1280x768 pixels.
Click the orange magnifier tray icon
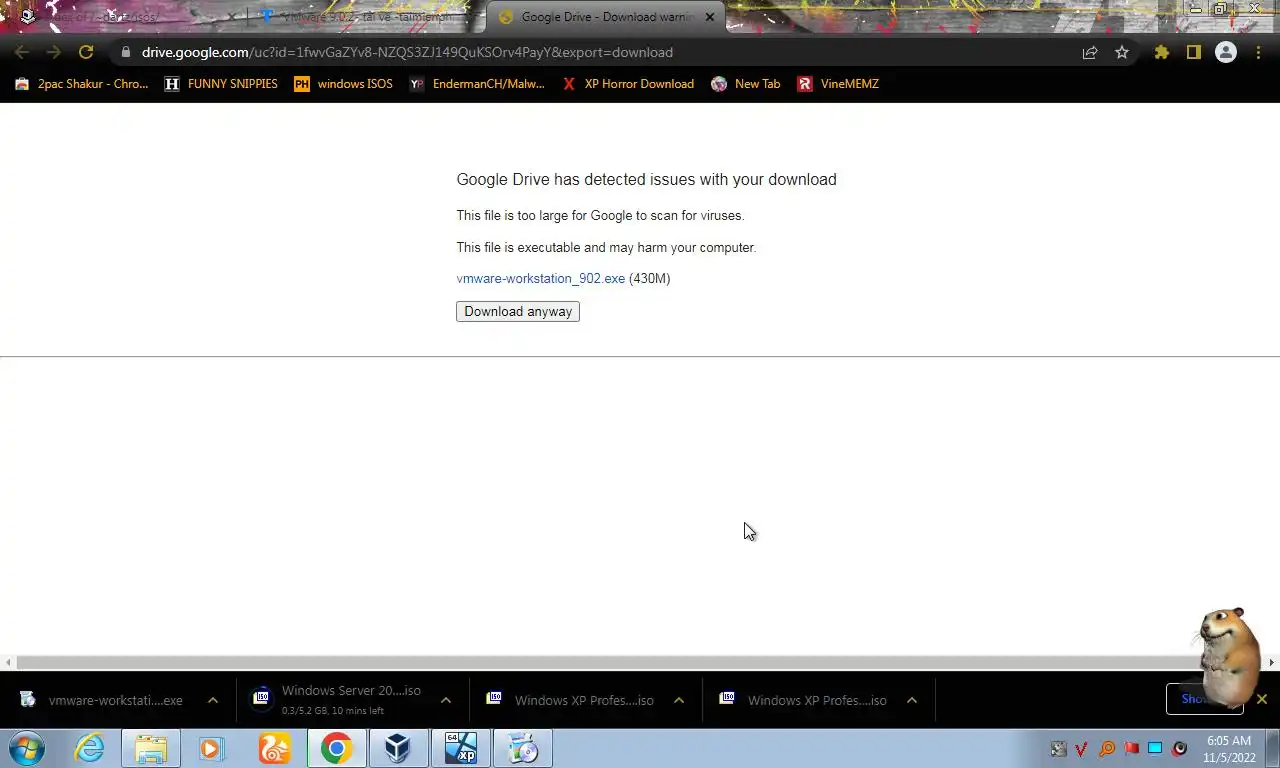1107,748
